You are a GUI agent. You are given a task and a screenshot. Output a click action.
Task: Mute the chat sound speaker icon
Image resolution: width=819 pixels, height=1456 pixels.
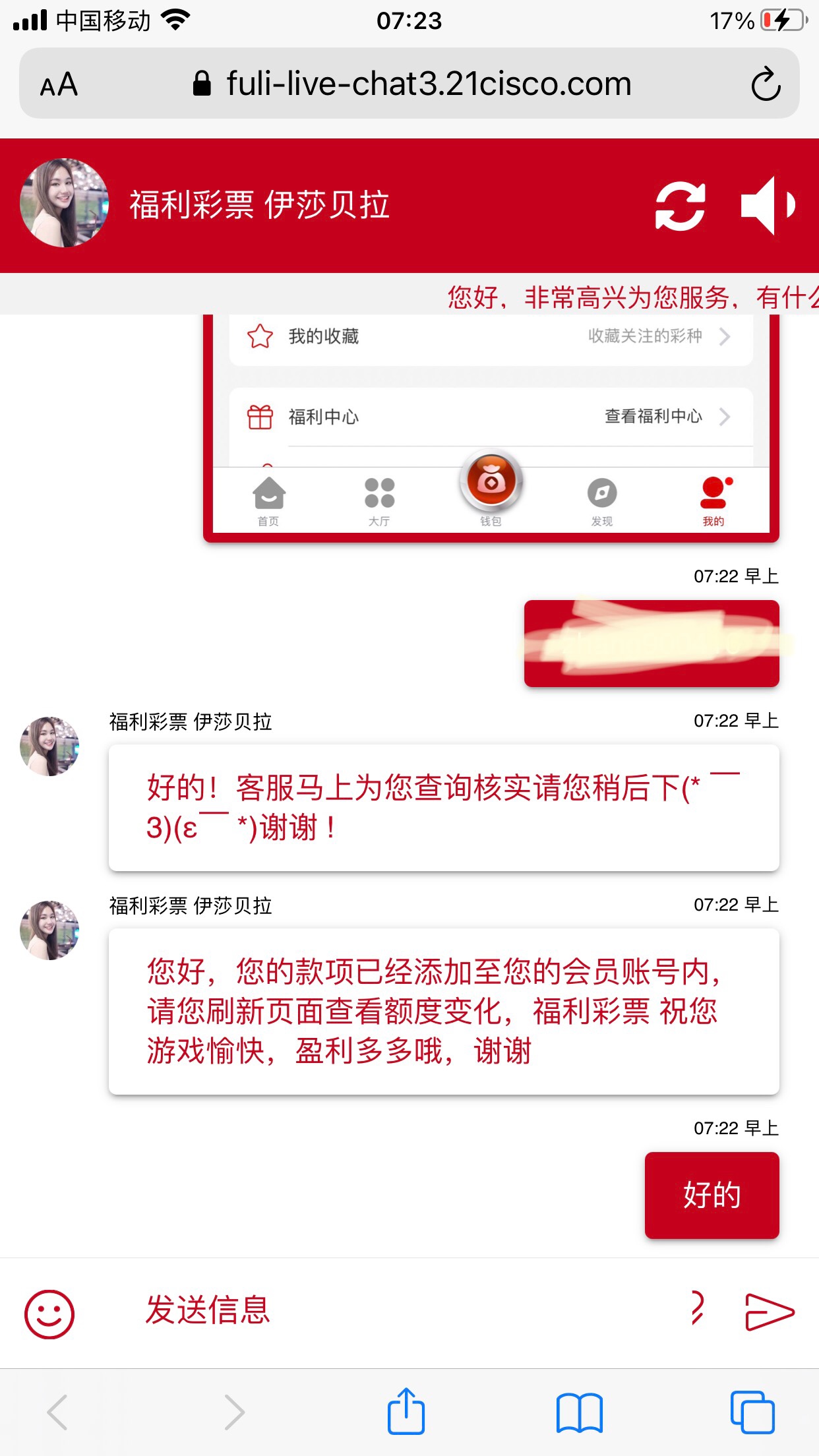coord(768,205)
